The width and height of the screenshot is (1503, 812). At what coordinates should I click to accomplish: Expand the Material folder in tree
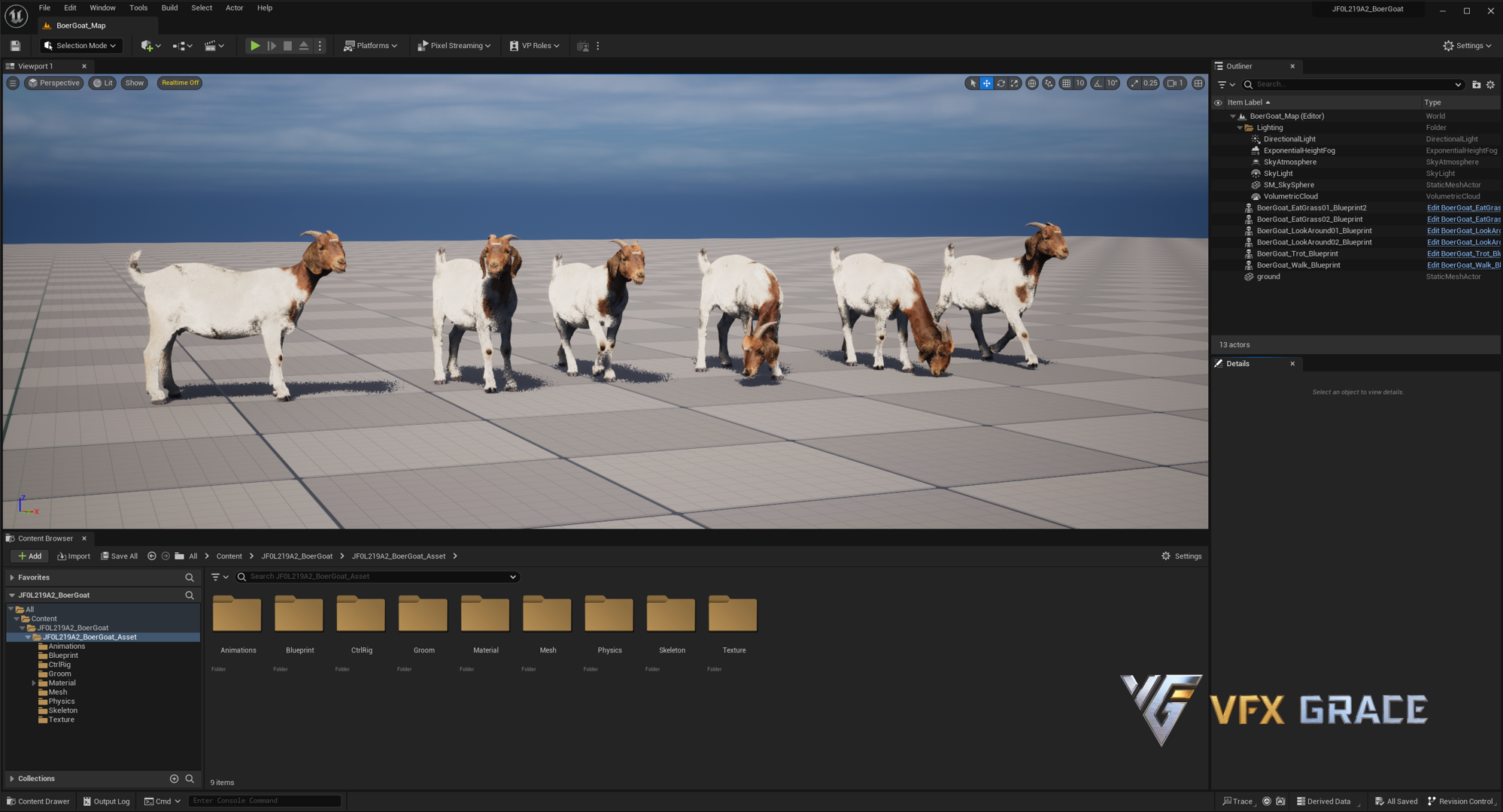tap(34, 683)
